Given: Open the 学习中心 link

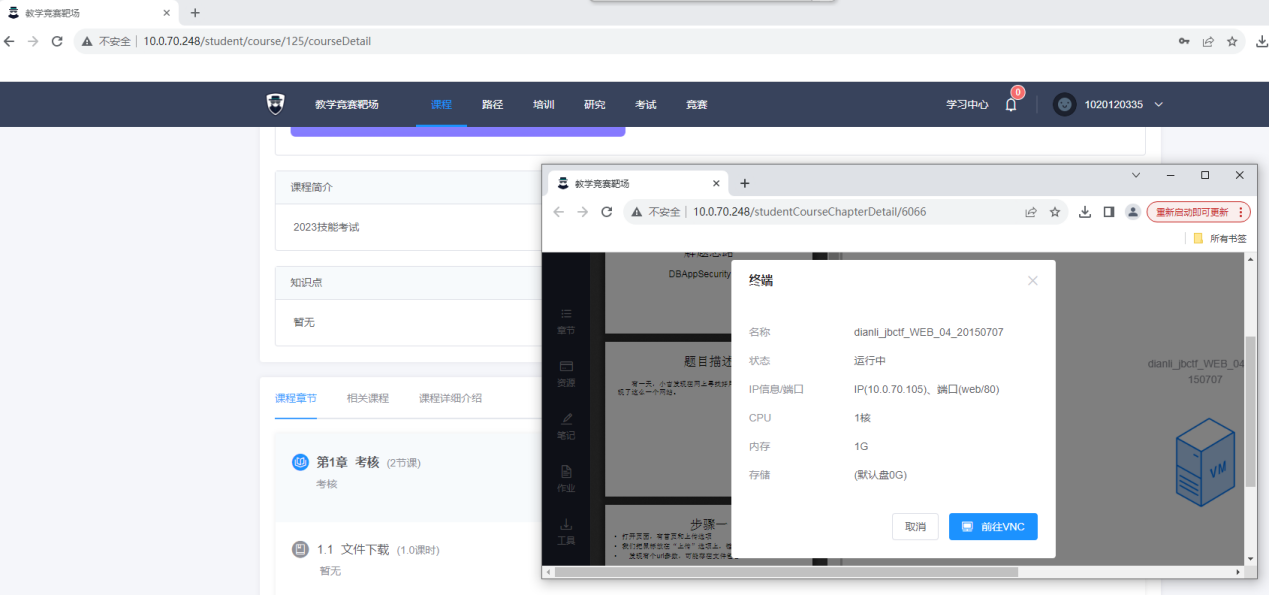Looking at the screenshot, I should point(967,104).
